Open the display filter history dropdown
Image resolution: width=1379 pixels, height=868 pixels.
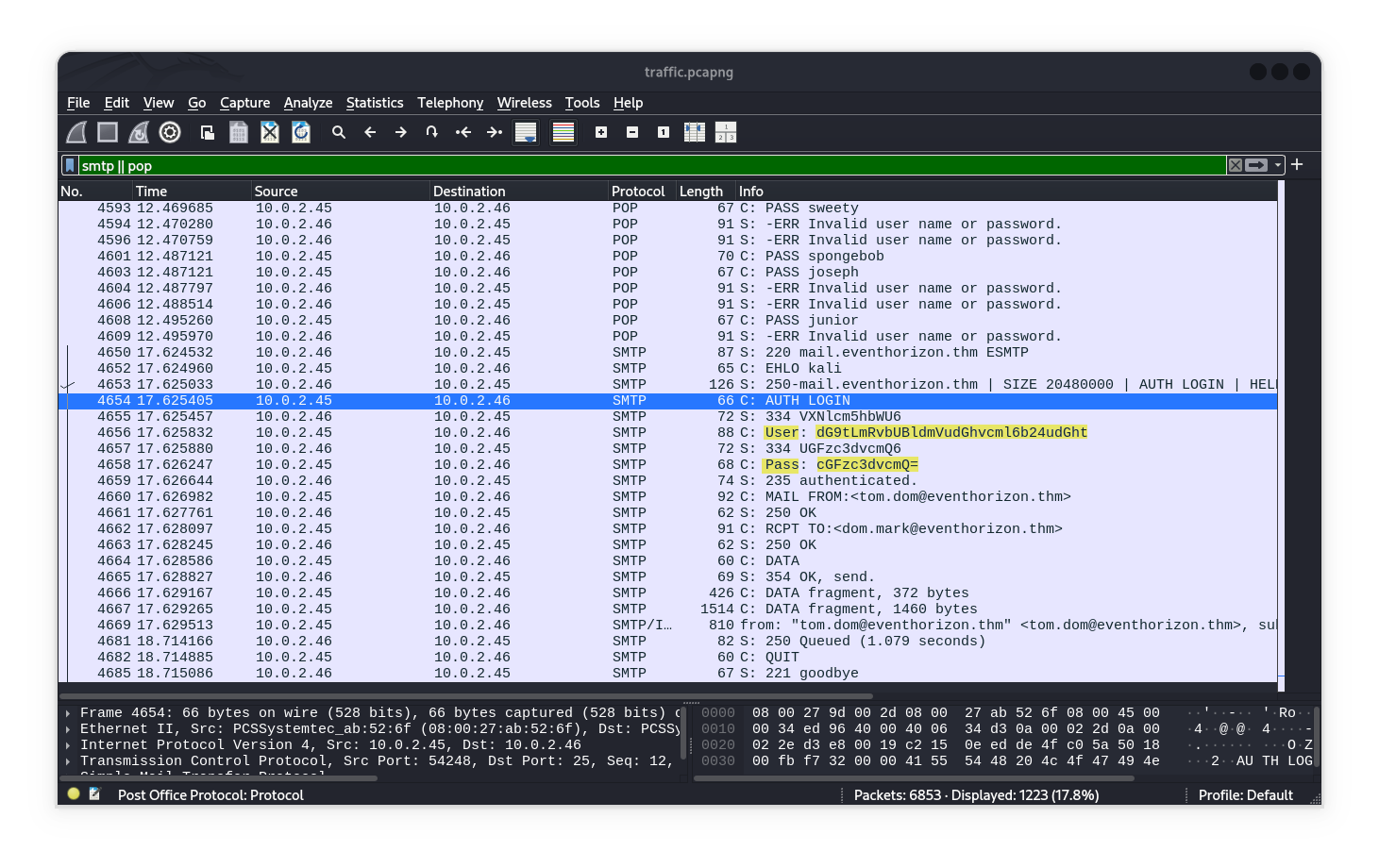(x=1278, y=165)
